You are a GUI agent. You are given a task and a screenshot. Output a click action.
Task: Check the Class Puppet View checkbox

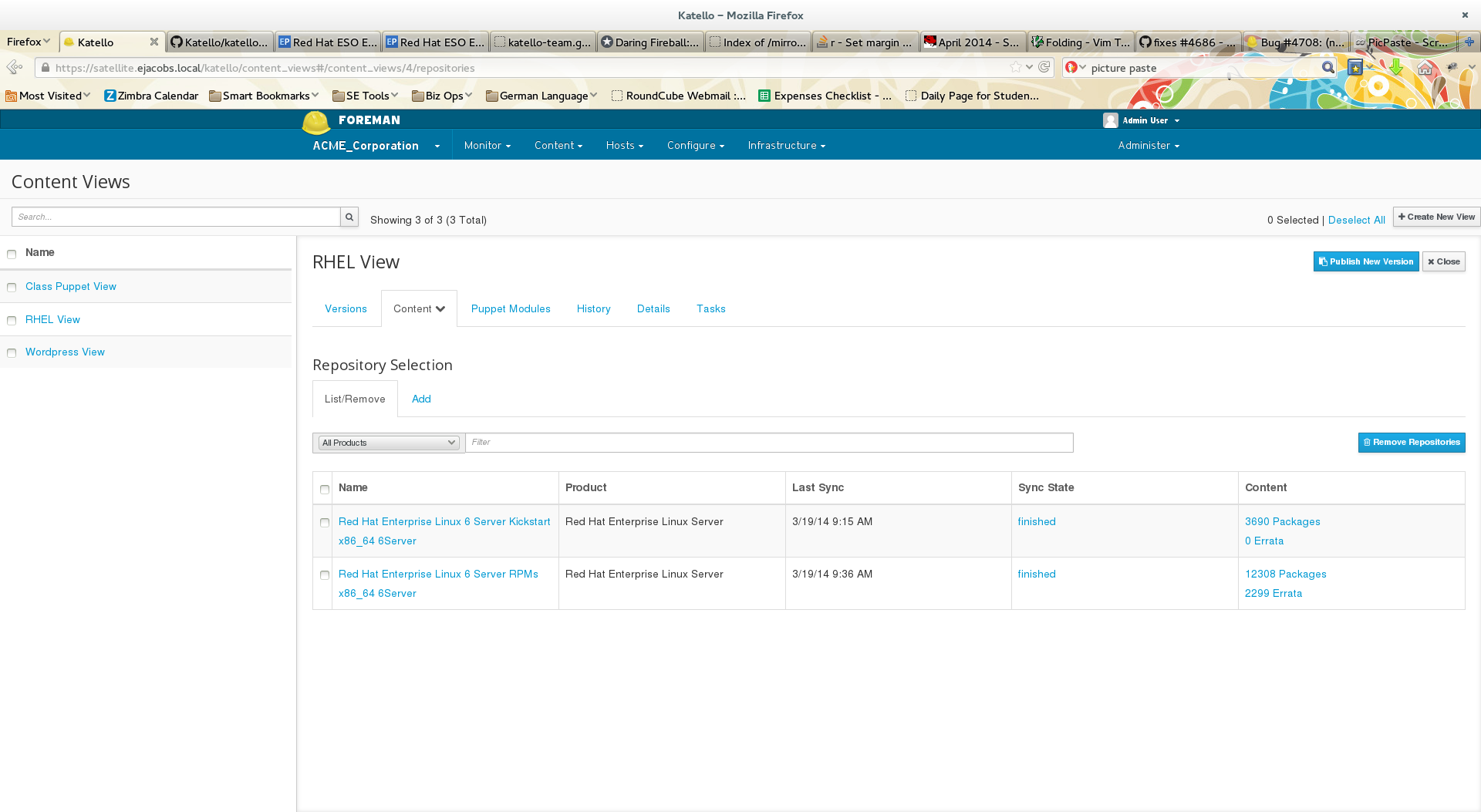12,287
